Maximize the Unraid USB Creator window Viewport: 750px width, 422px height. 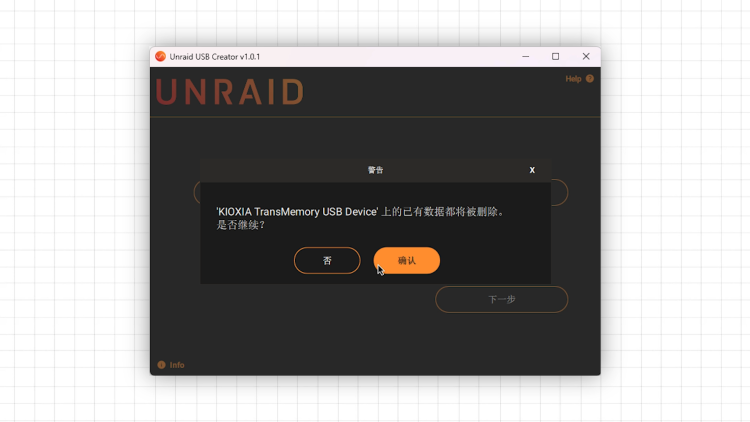(555, 56)
